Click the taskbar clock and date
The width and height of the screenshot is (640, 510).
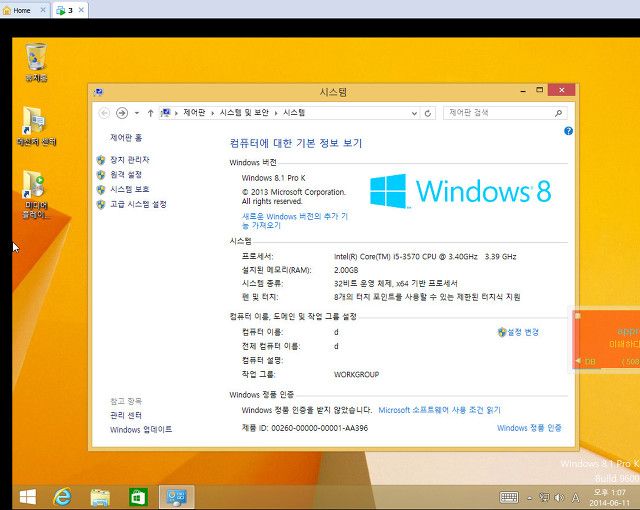click(x=609, y=497)
